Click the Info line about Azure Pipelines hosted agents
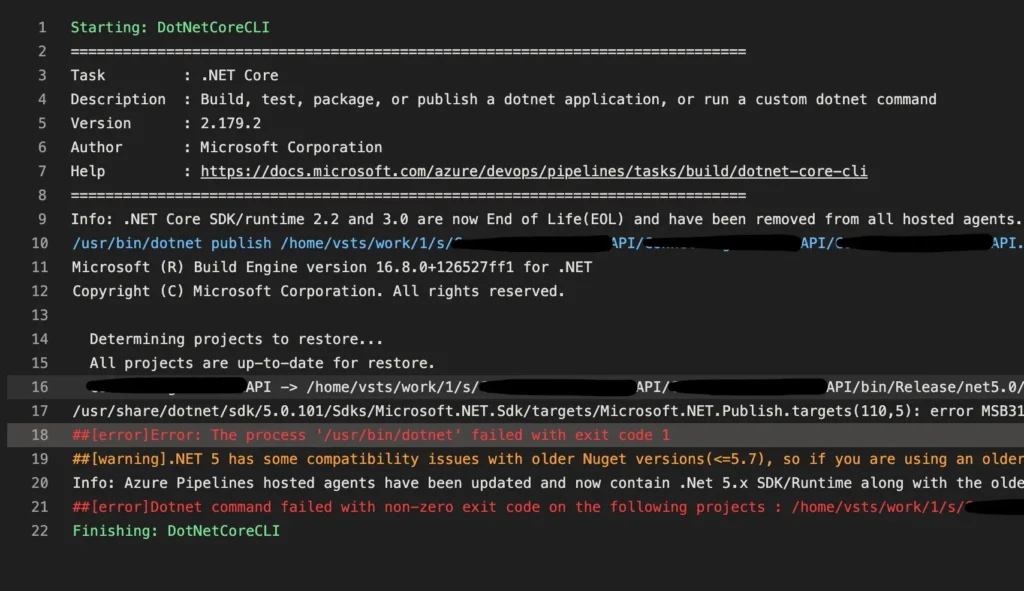The height and width of the screenshot is (591, 1024). point(548,483)
